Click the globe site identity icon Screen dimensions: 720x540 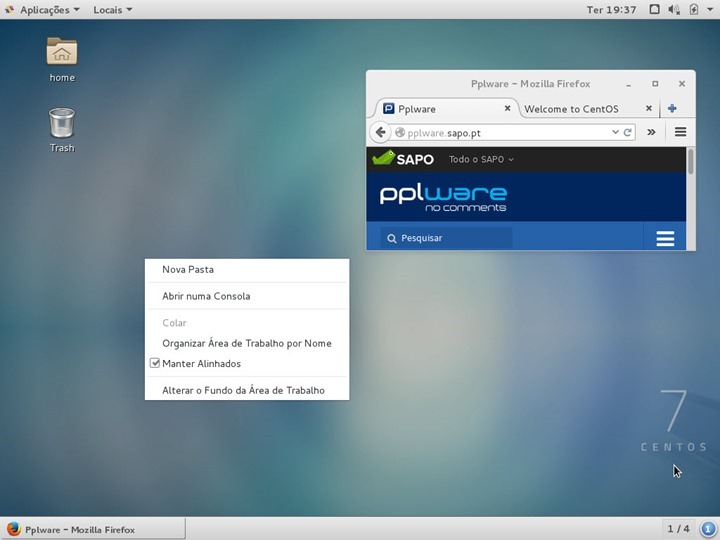tap(400, 132)
